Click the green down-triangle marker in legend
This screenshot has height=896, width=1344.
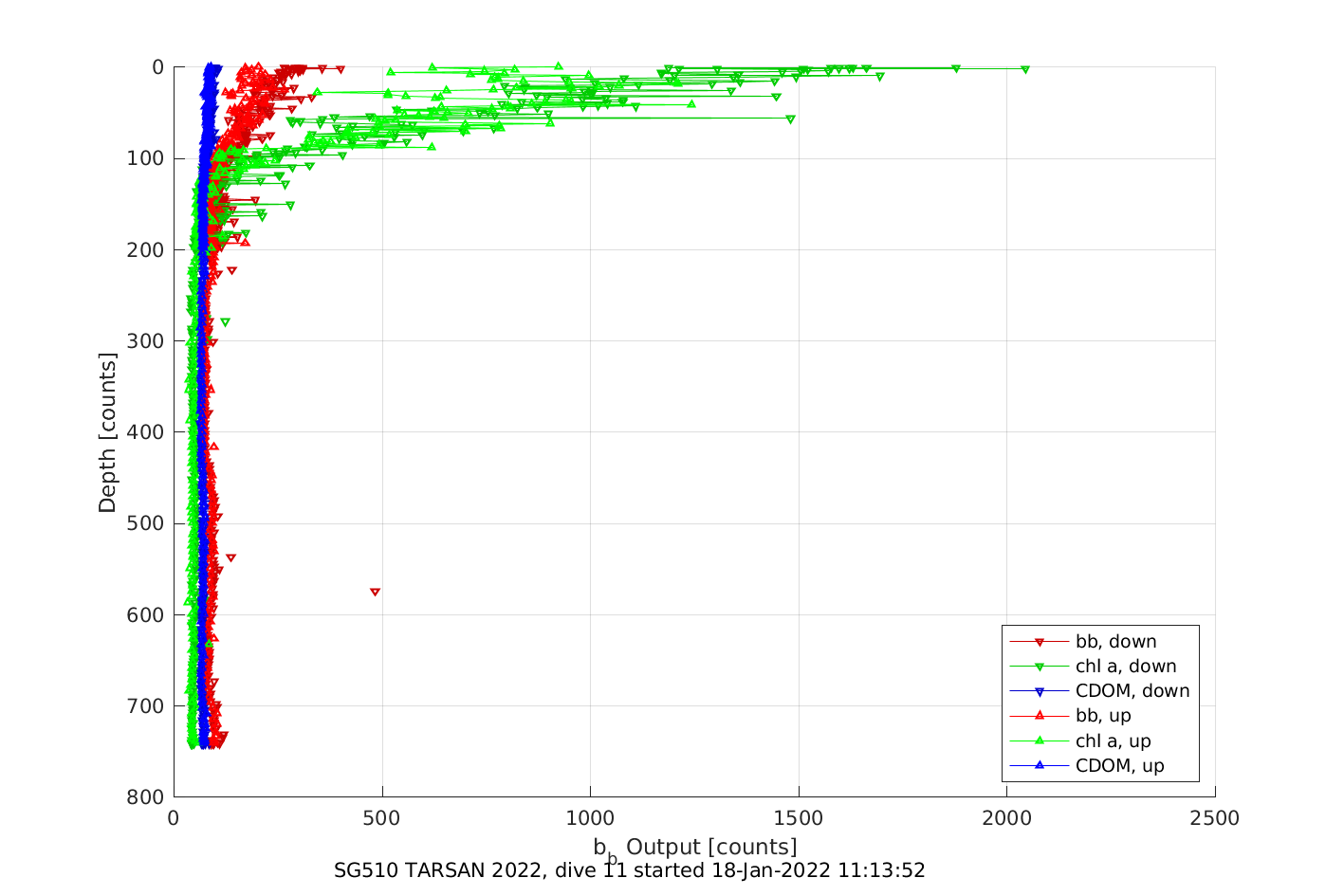(x=1039, y=667)
